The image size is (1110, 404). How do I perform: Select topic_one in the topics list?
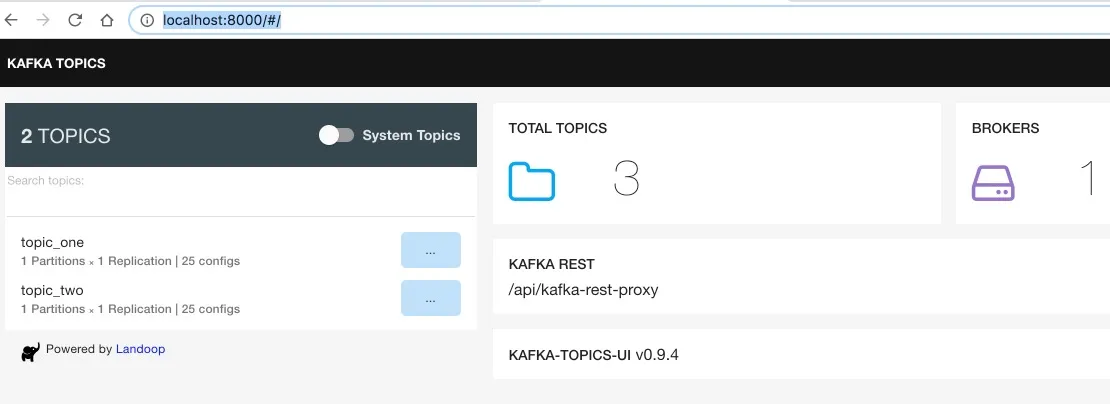coord(52,242)
